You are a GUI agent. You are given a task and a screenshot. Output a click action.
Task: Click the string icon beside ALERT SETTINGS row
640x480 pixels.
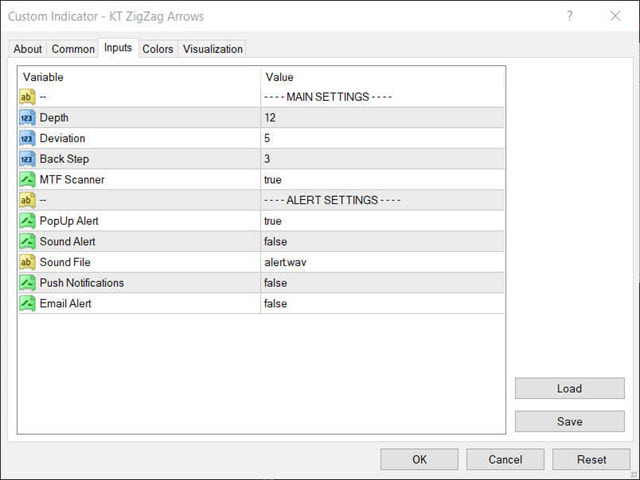point(27,200)
